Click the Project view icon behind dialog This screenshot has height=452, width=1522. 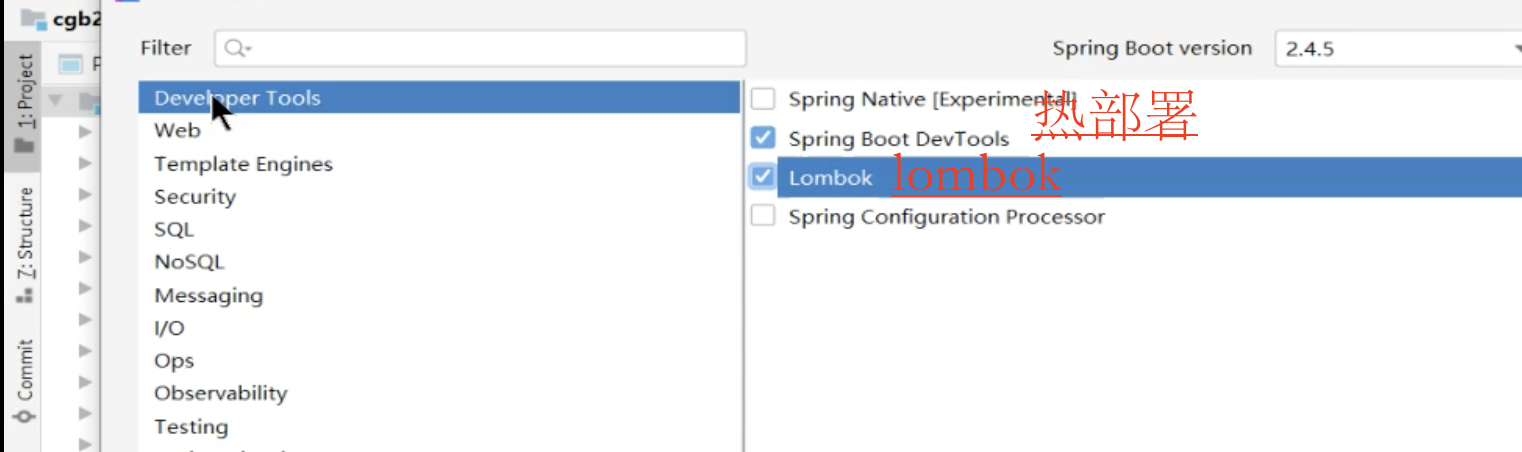[70, 64]
